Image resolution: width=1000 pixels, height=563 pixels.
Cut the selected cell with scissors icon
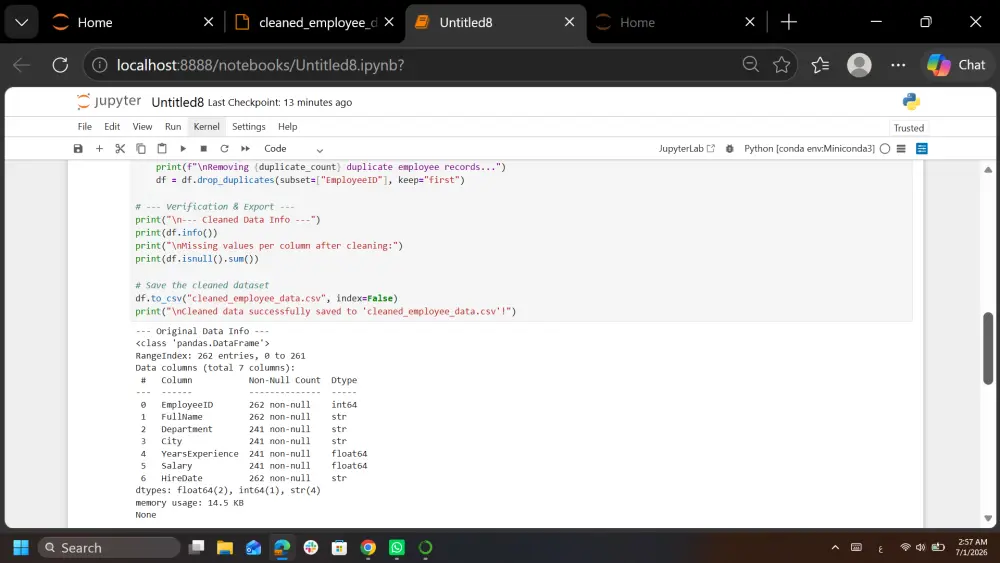coord(120,149)
